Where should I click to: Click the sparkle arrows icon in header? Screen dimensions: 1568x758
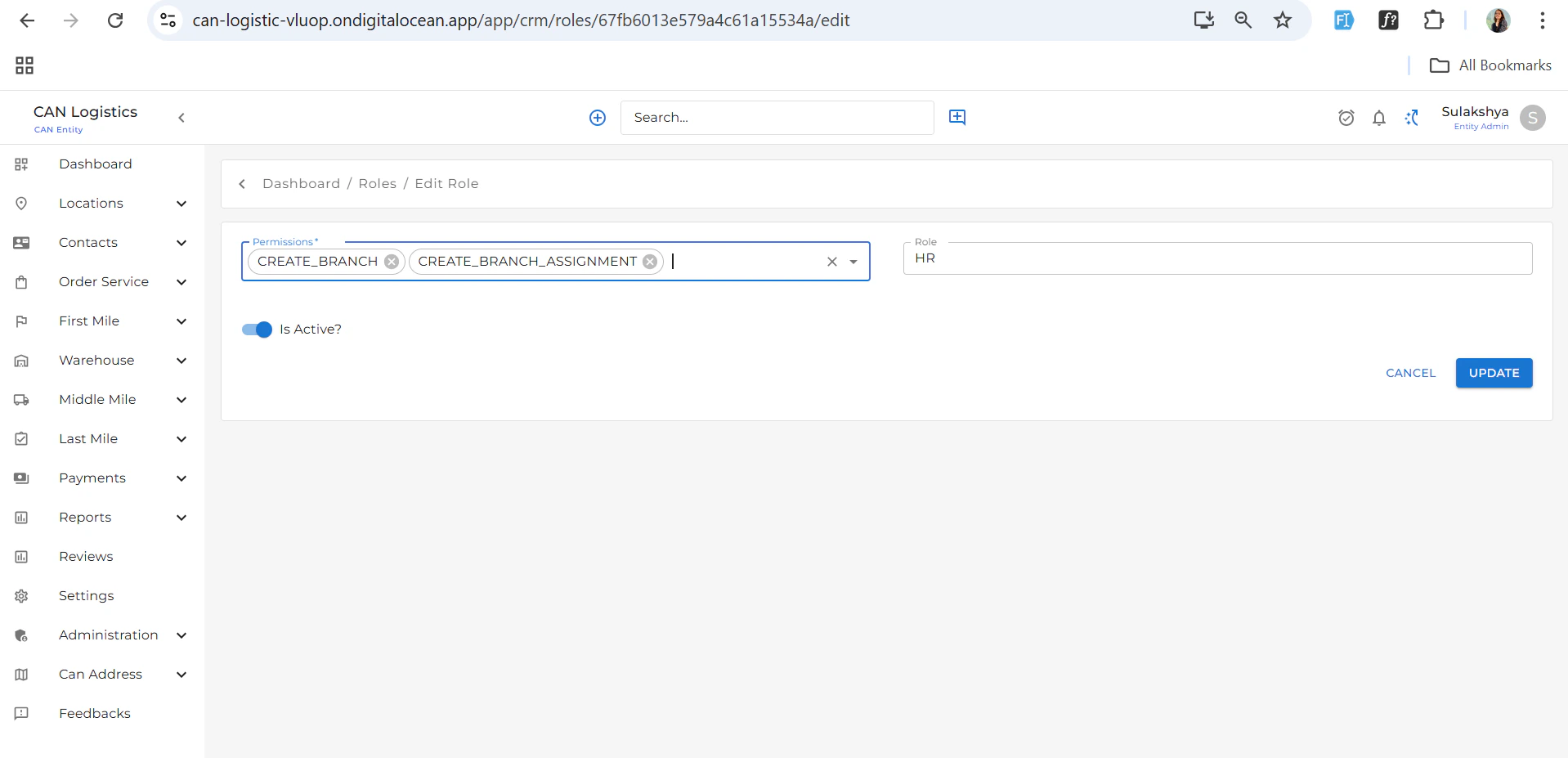[1412, 118]
